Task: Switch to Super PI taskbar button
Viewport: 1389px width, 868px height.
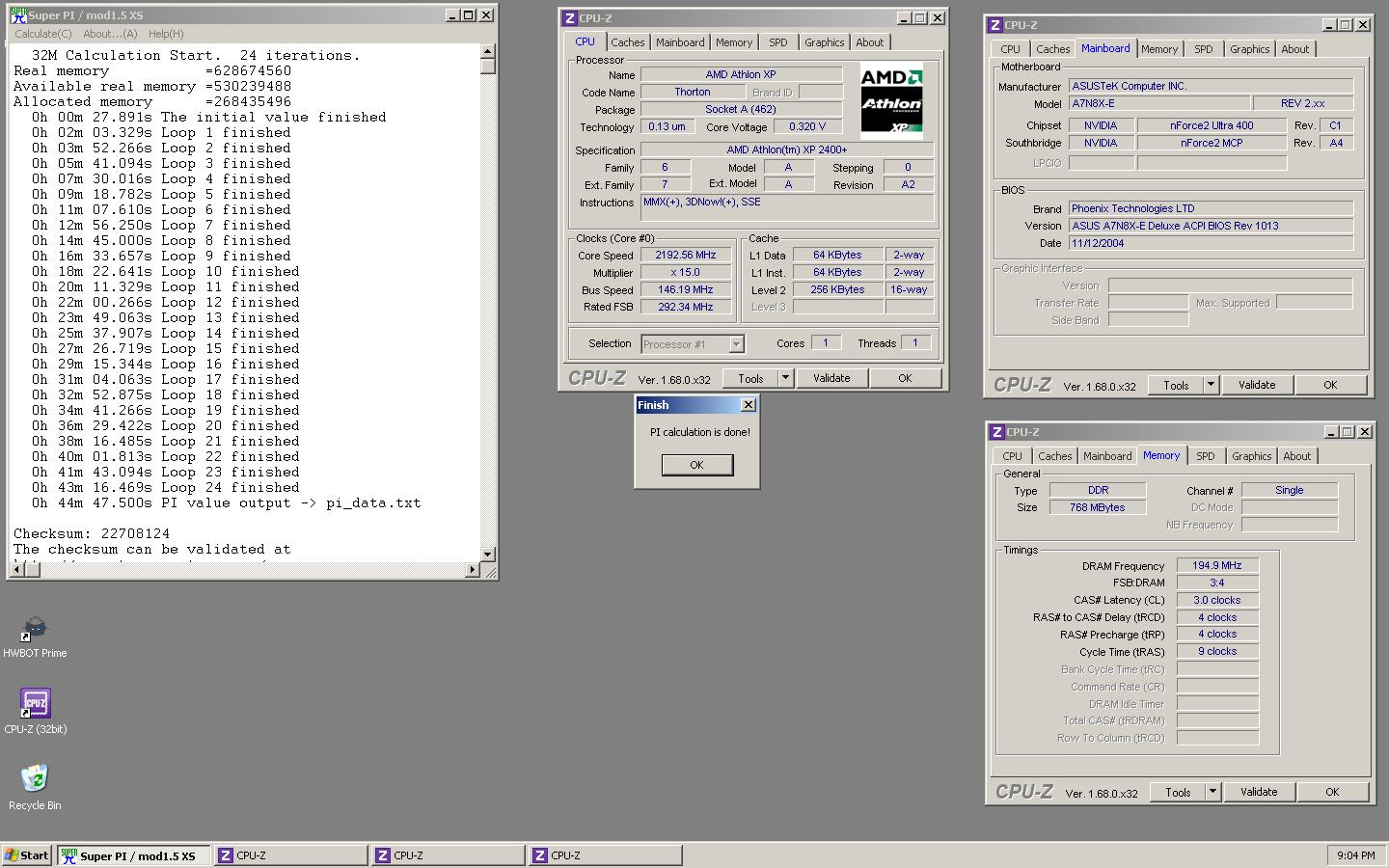Action: (x=133, y=855)
